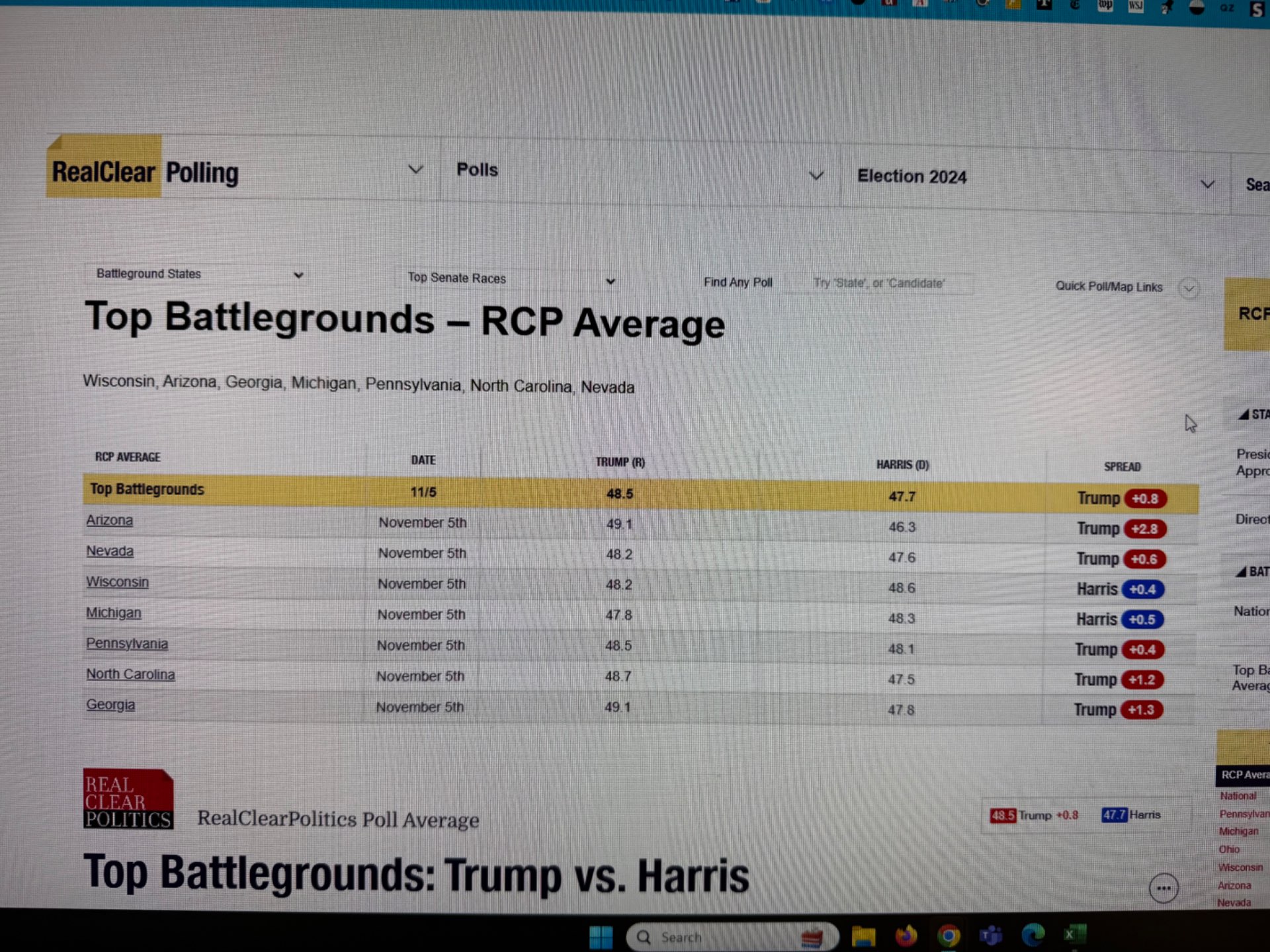Type in the Find Any Poll search field
The width and height of the screenshot is (1270, 952).
(879, 283)
